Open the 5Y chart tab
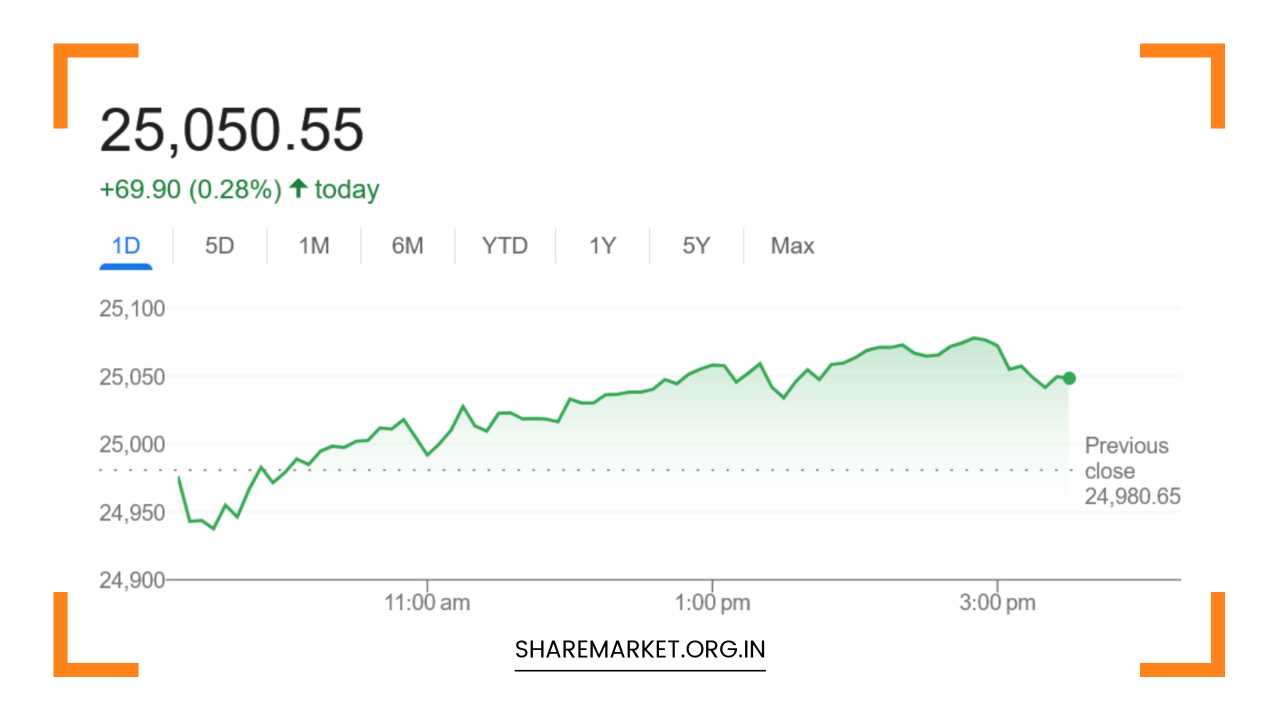 [696, 246]
